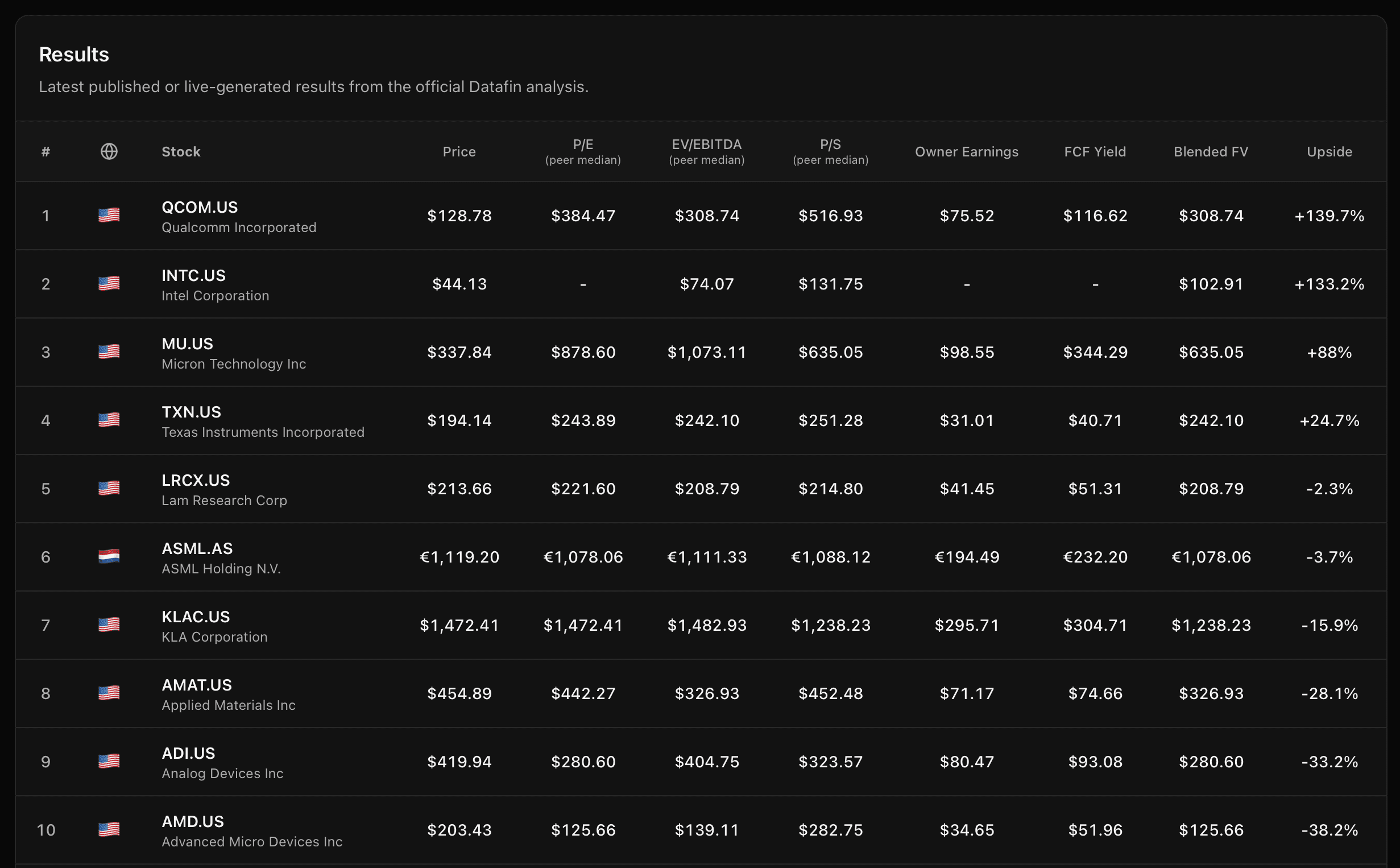Click Intel's $44.13 price

point(459,284)
